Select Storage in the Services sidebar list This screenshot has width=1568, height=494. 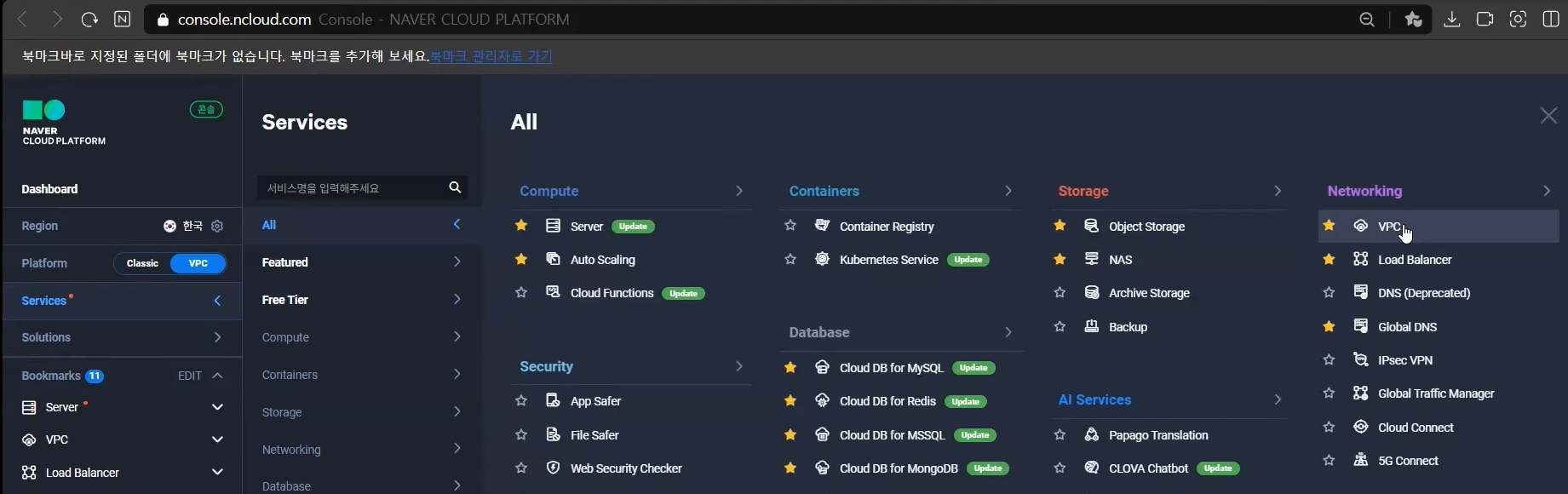click(362, 412)
